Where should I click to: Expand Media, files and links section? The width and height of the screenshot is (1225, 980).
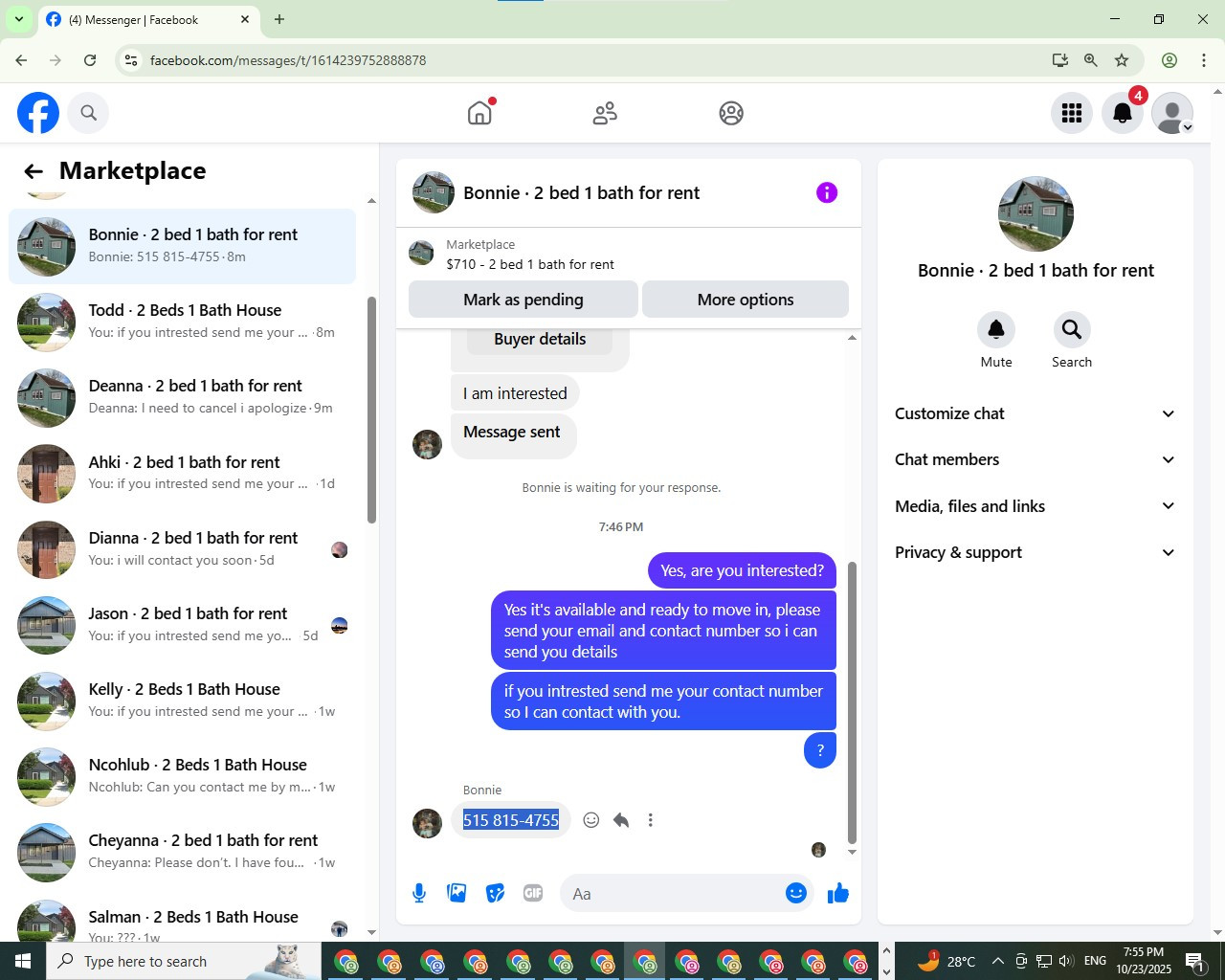1035,506
